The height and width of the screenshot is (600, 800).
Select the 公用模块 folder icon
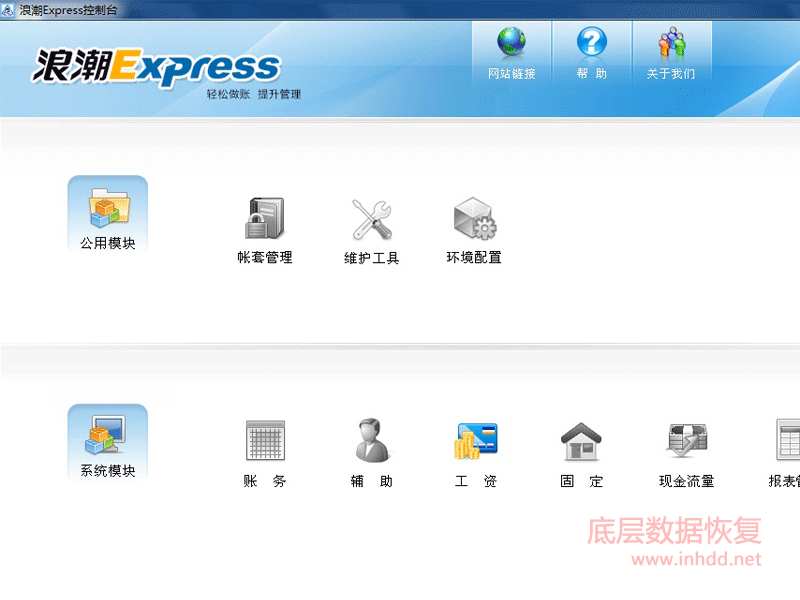point(109,208)
